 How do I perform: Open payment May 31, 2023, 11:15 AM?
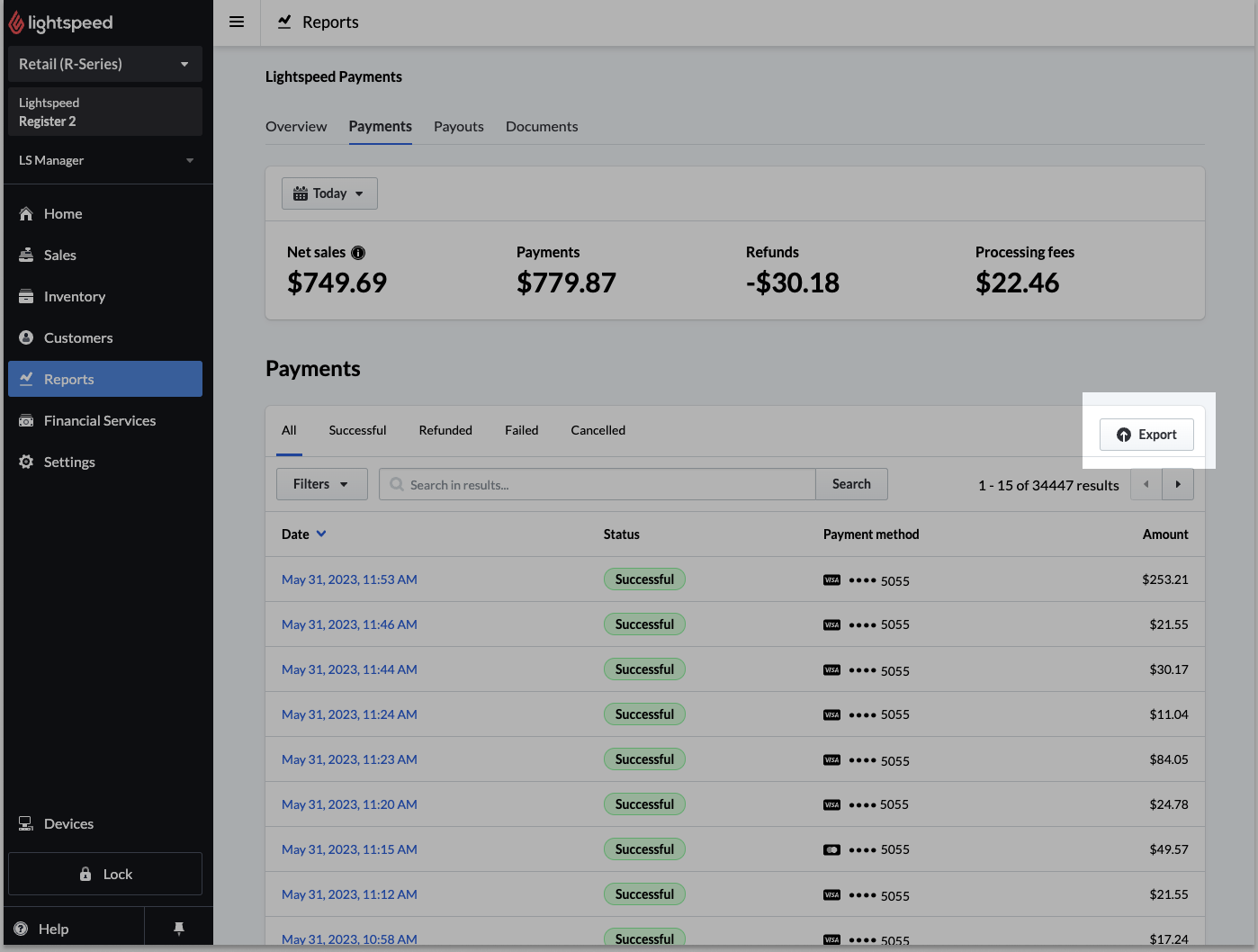tap(349, 849)
